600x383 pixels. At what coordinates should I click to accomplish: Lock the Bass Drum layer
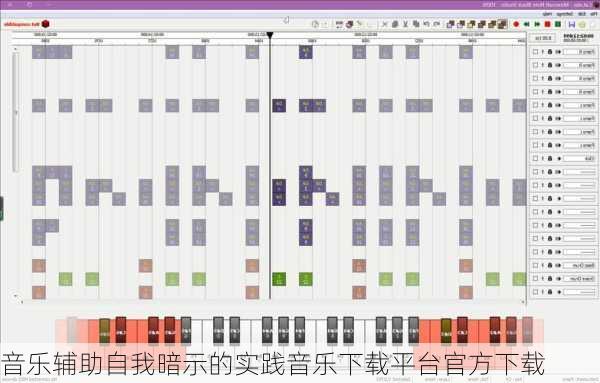(550, 265)
